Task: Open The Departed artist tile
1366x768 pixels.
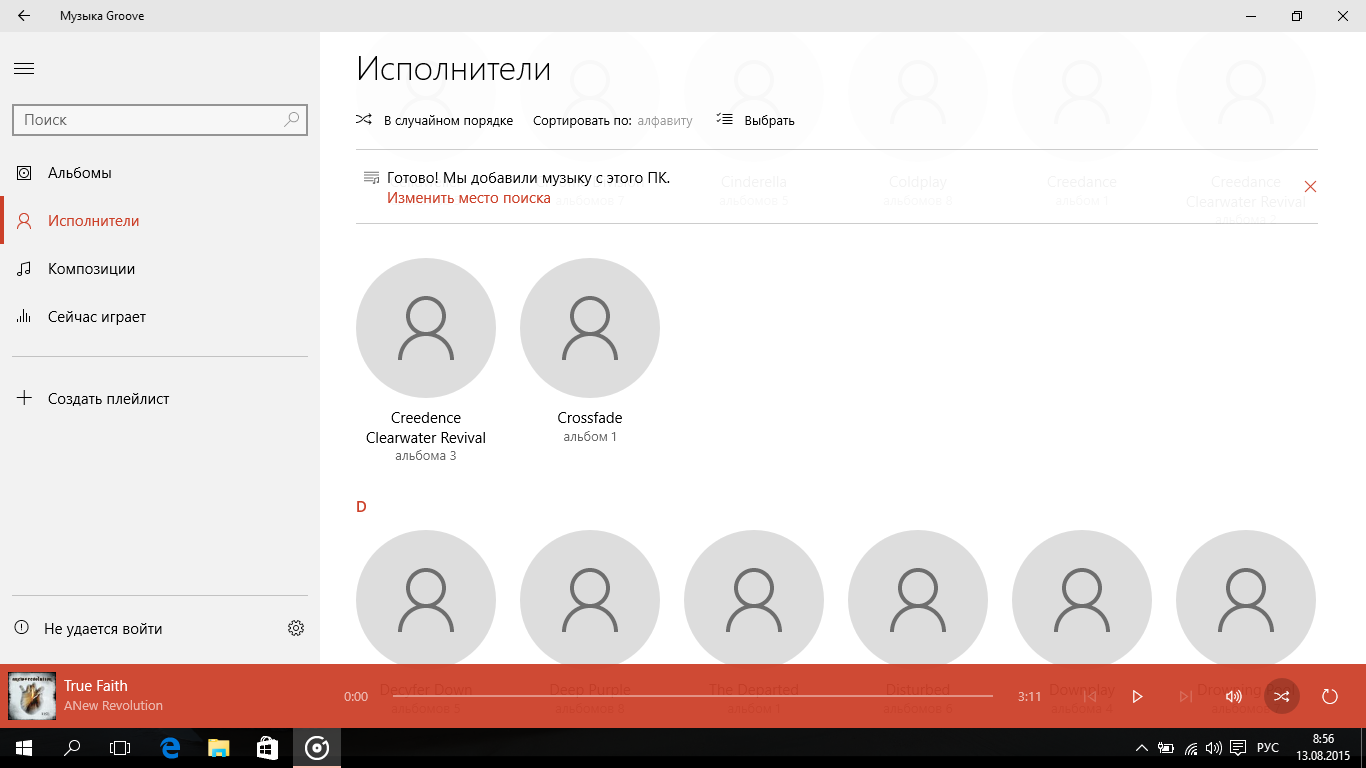Action: pyautogui.click(x=754, y=600)
